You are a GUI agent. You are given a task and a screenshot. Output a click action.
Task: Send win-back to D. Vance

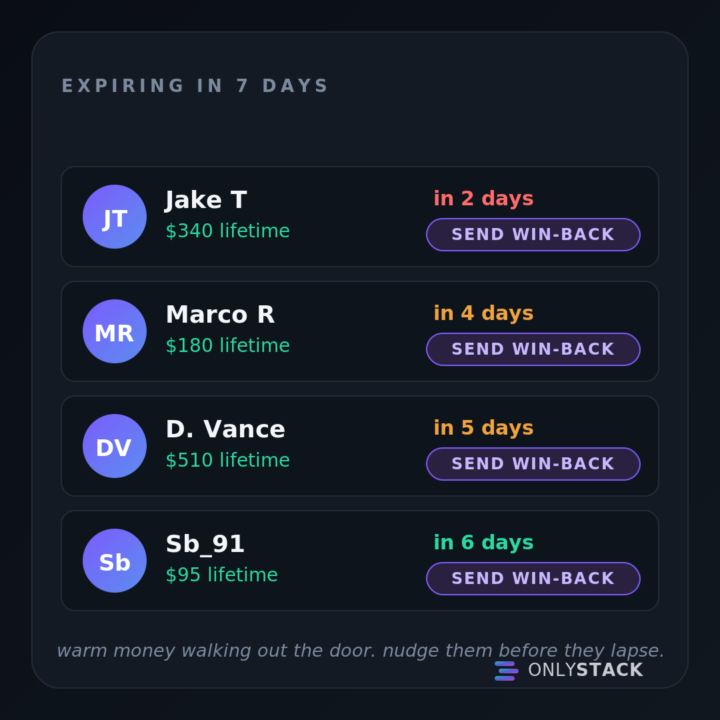(533, 464)
